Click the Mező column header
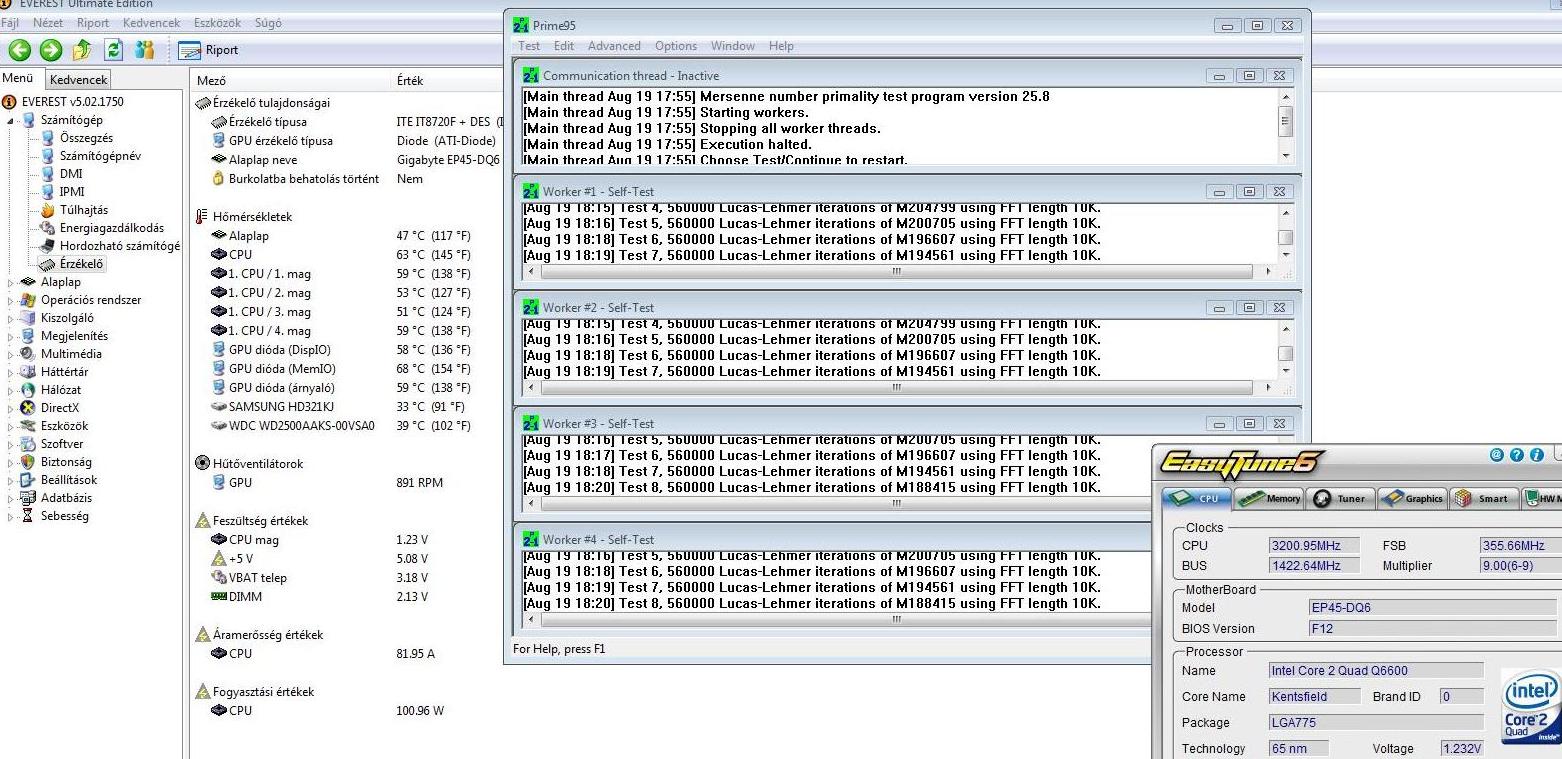 point(290,81)
